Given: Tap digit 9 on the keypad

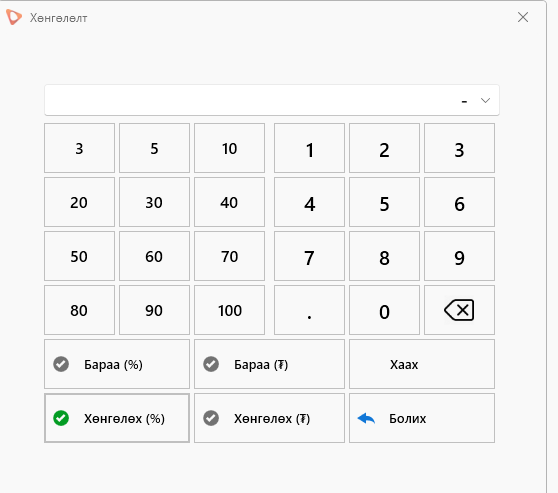Looking at the screenshot, I should point(459,256).
